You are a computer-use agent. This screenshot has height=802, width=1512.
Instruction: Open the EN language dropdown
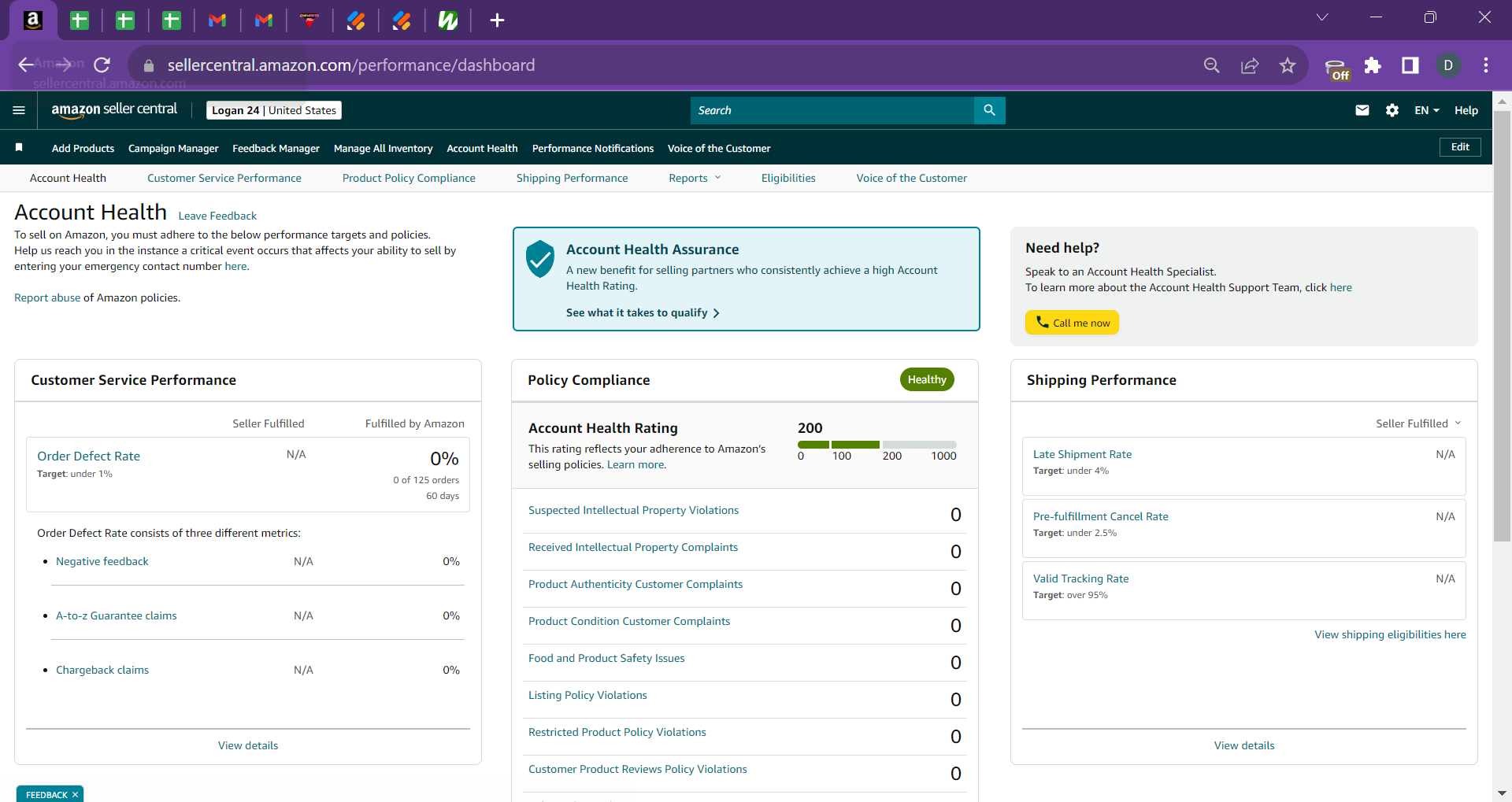coord(1426,110)
